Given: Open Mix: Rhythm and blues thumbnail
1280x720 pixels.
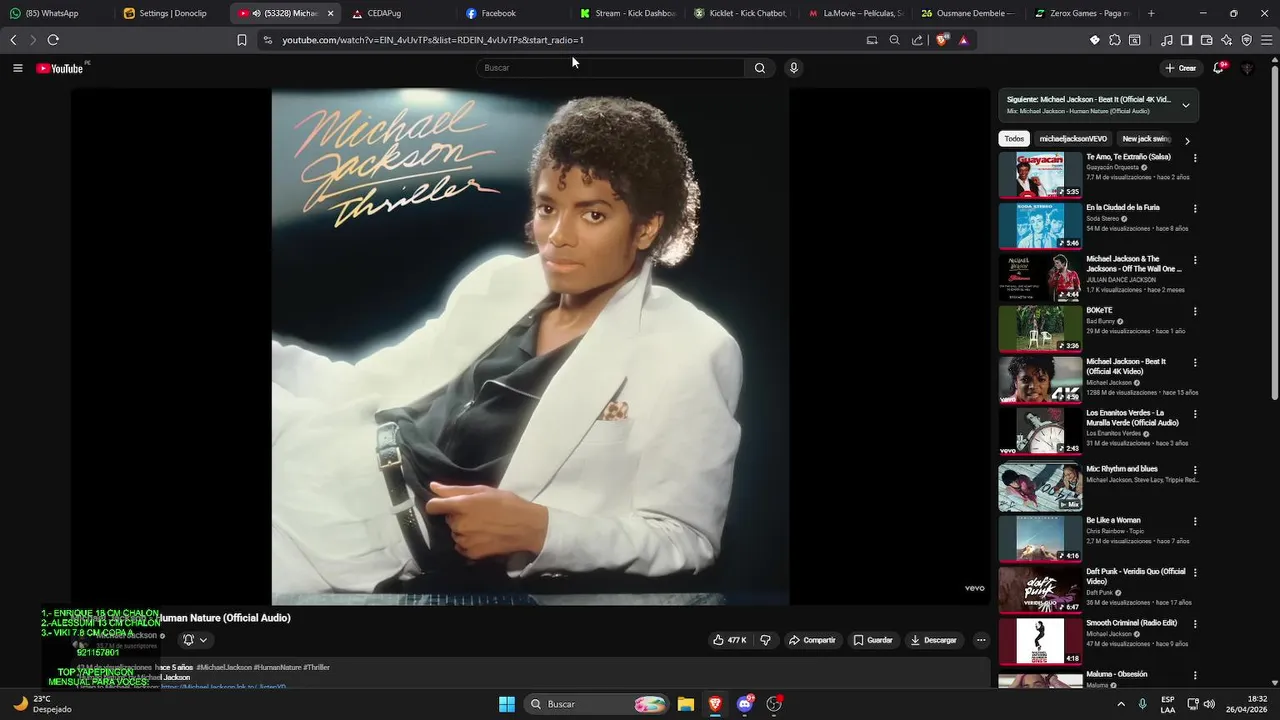Looking at the screenshot, I should point(1040,487).
